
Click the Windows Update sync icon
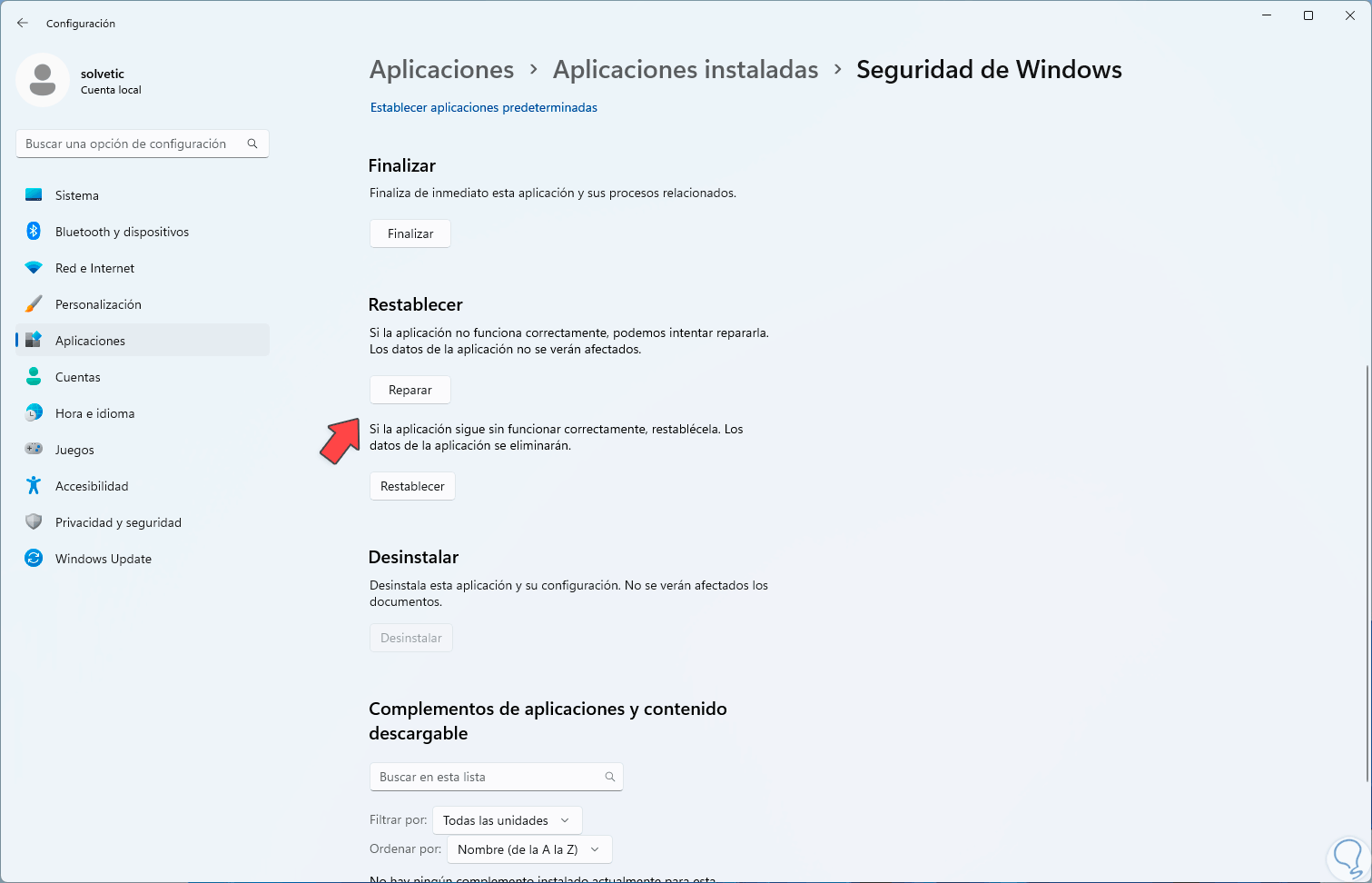tap(34, 559)
